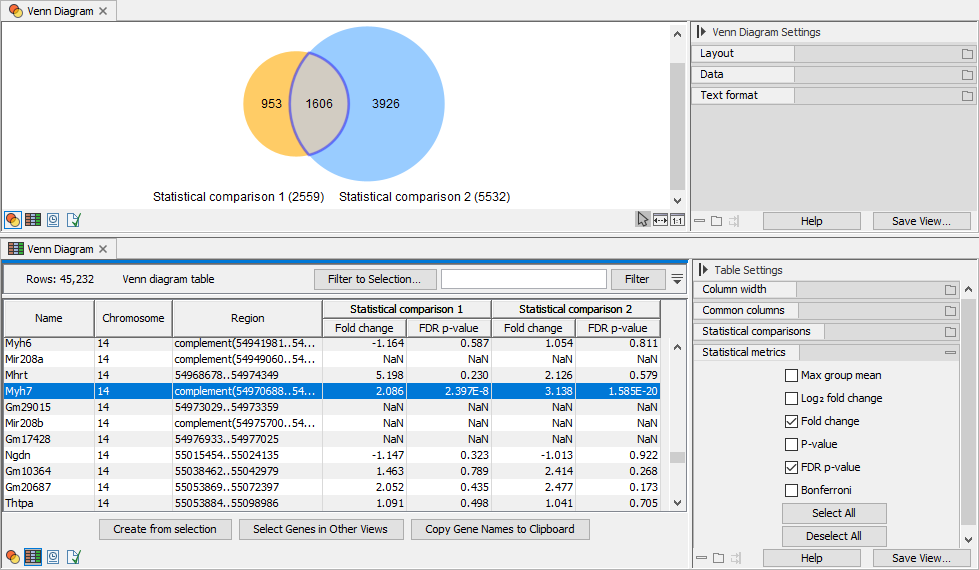The height and width of the screenshot is (570, 979).
Task: Select the arrow pointer selection tool
Action: click(643, 220)
